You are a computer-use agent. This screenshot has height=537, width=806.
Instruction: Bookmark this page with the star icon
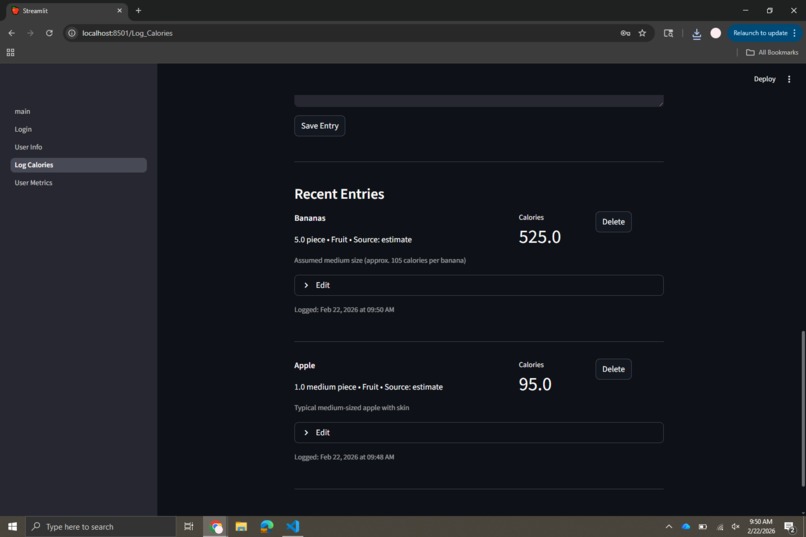pyautogui.click(x=642, y=33)
